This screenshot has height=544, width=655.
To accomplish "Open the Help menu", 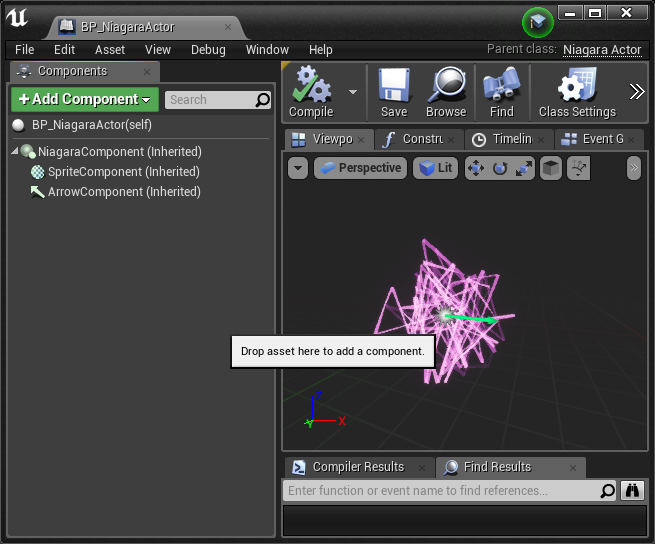I will [320, 50].
